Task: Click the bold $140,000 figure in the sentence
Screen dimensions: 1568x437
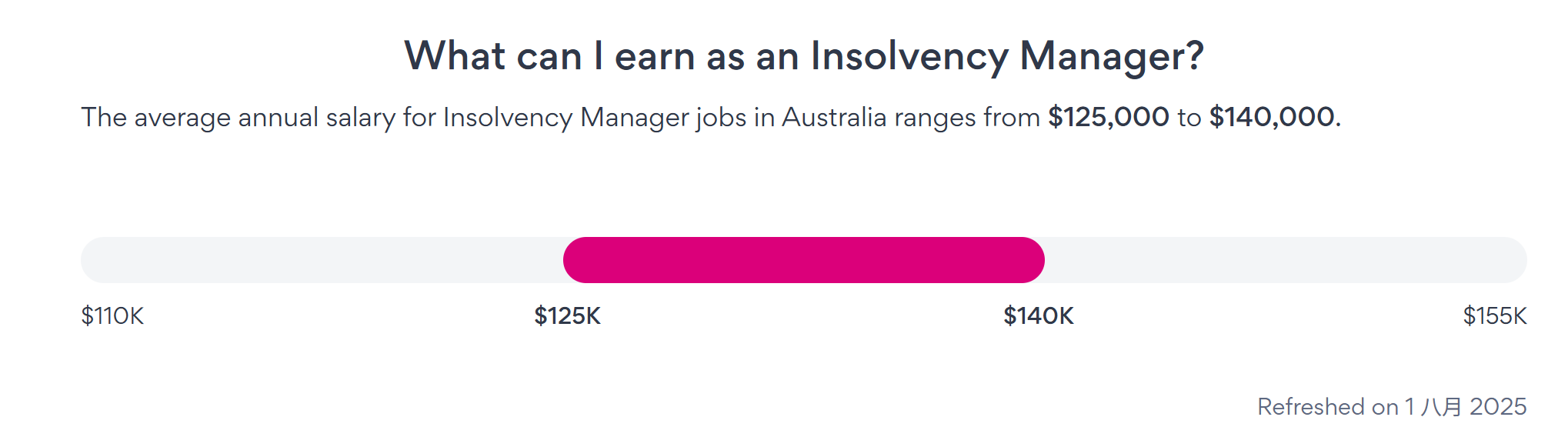Action: pyautogui.click(x=1271, y=118)
